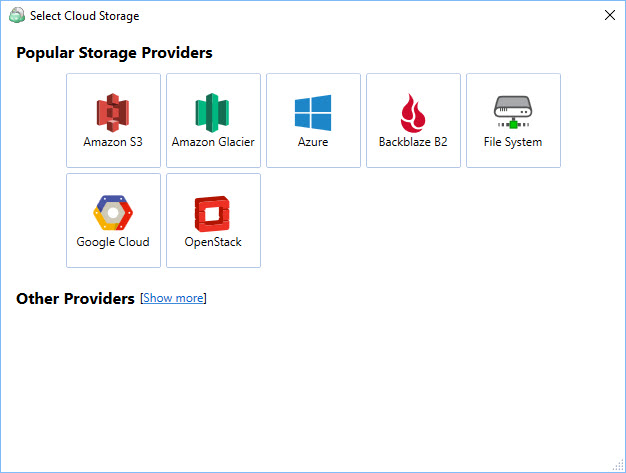This screenshot has width=626, height=473.
Task: Choose the Amazon Glacier storage tile
Action: pyautogui.click(x=213, y=120)
